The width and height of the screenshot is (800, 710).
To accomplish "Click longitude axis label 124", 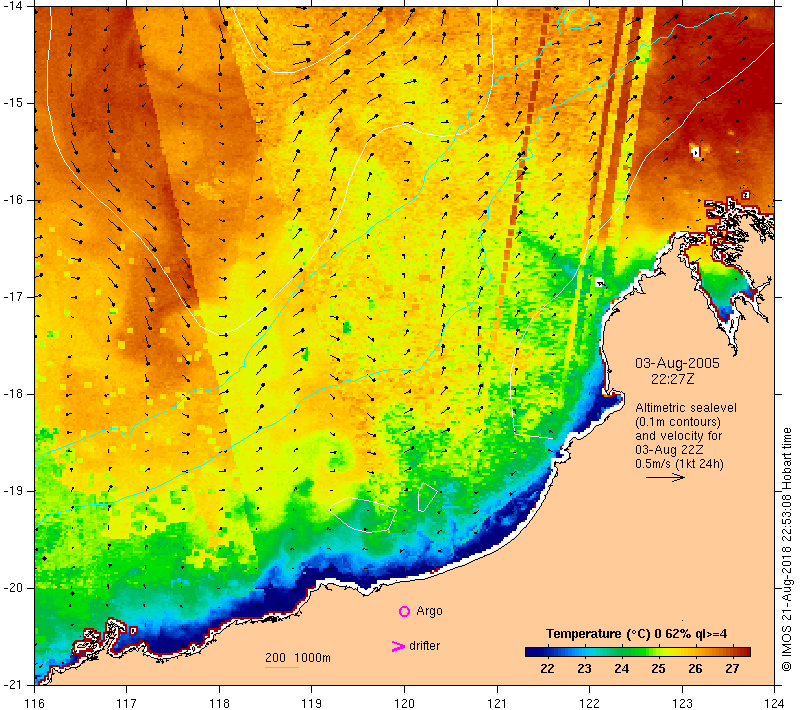I will pos(775,703).
